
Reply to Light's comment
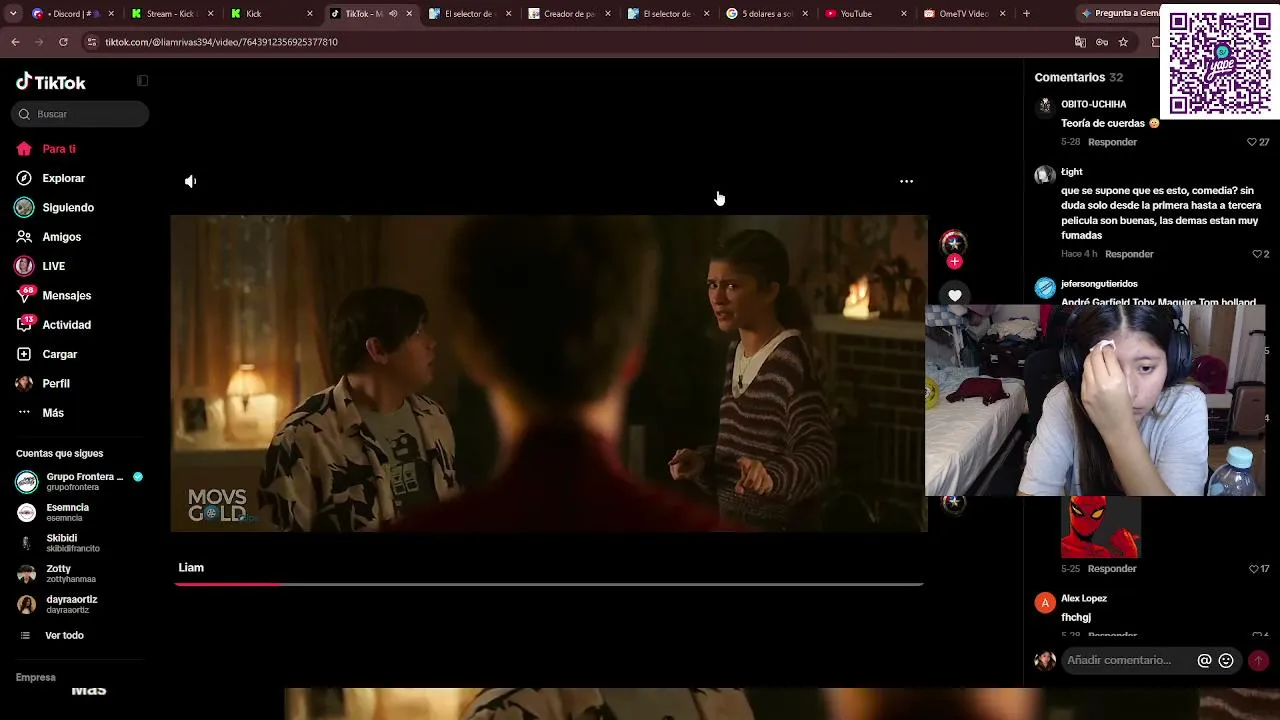(1129, 254)
